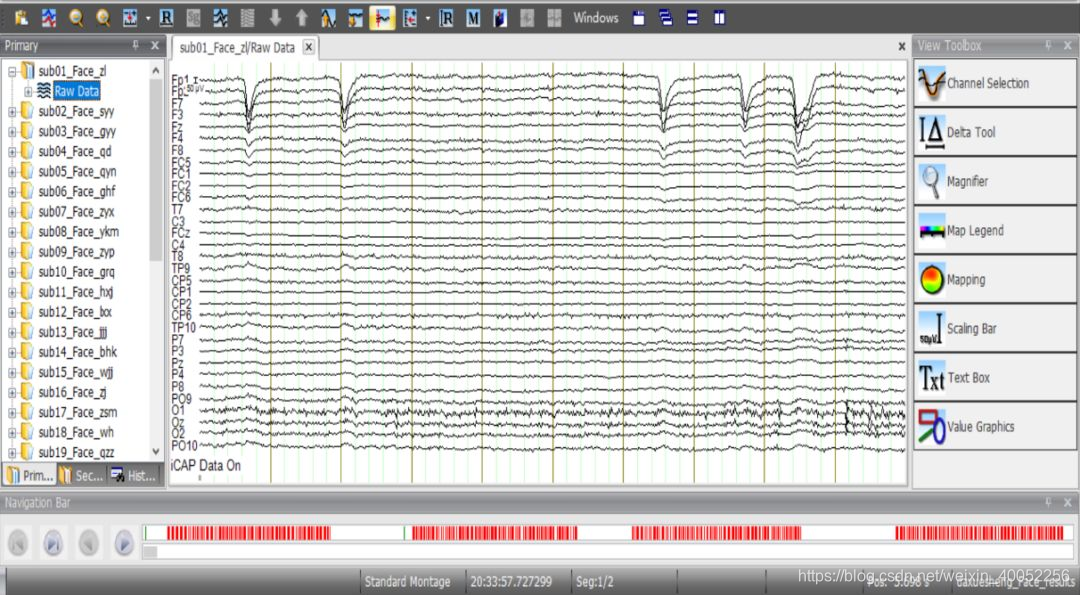Switch to the Sec... tab
Viewport: 1080px width, 595px height.
81,475
